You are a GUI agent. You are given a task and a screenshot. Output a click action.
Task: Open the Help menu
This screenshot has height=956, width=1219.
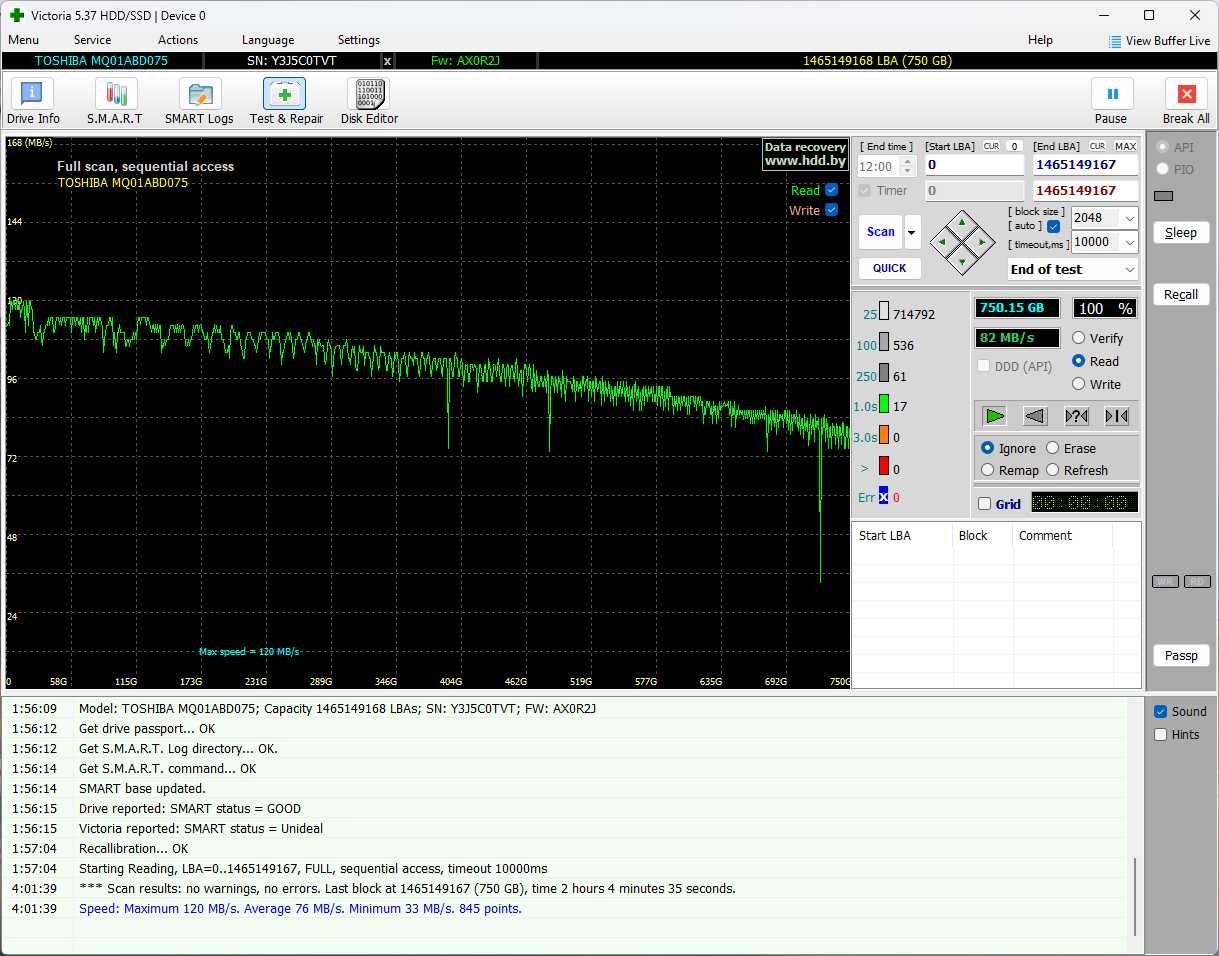1040,40
